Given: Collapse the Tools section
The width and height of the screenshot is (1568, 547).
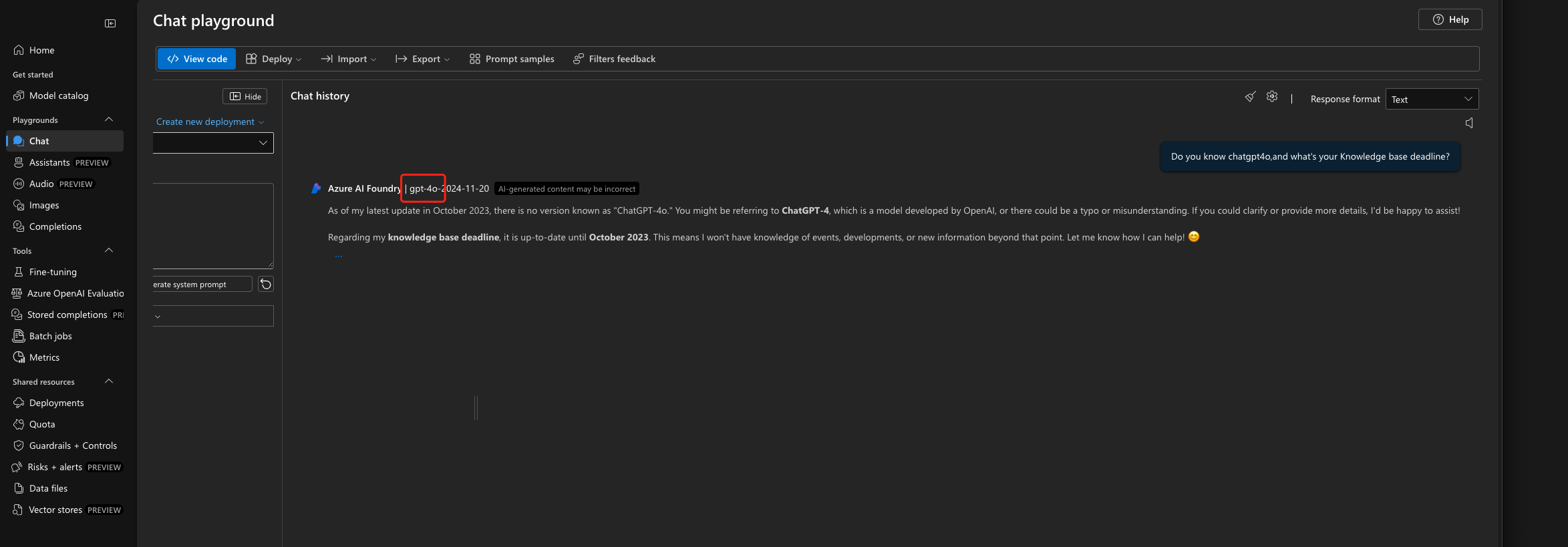Looking at the screenshot, I should pyautogui.click(x=109, y=250).
